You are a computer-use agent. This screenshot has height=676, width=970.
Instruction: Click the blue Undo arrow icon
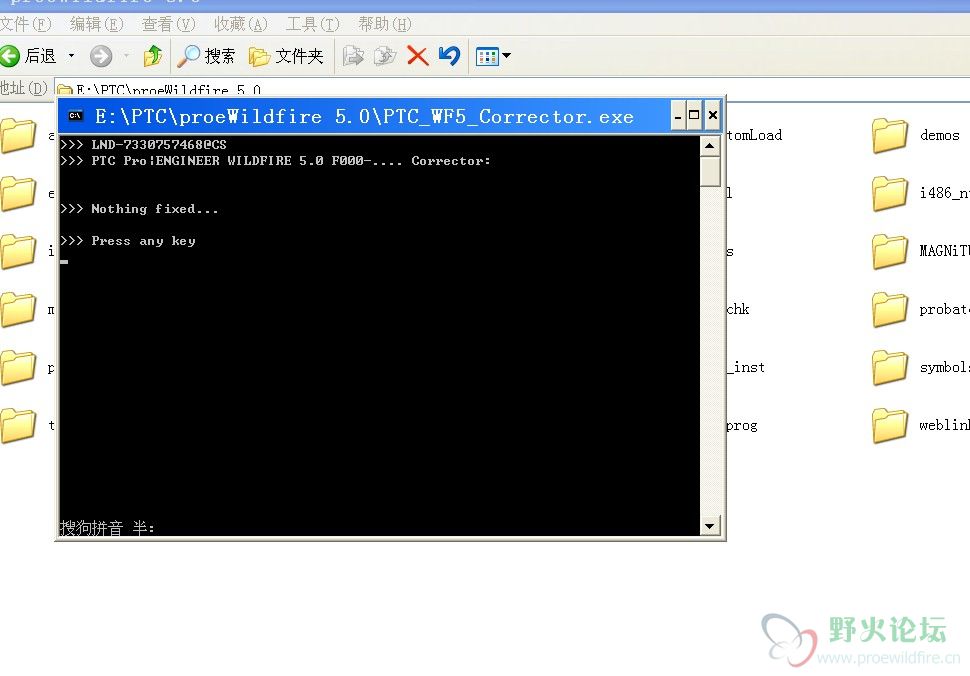[x=450, y=56]
